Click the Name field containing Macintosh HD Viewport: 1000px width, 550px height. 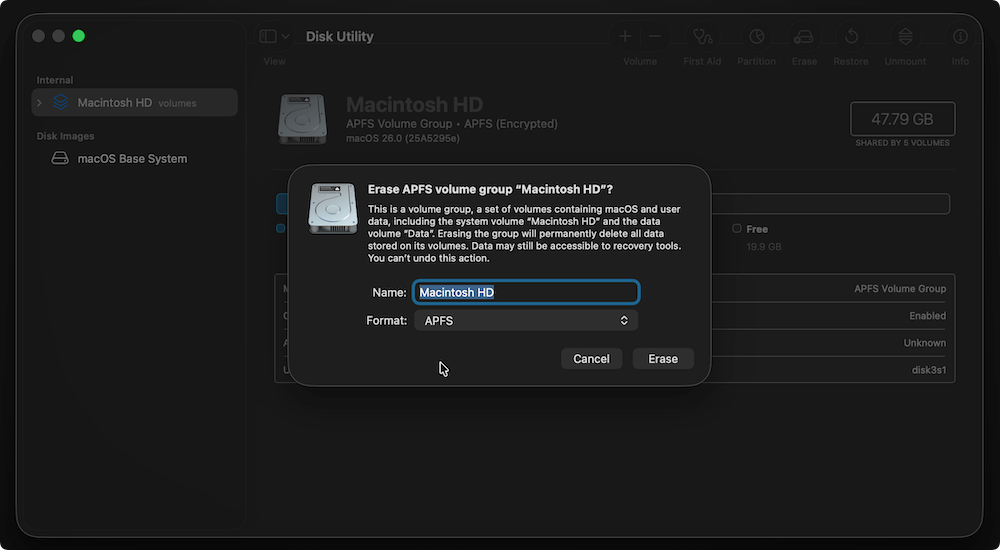[x=526, y=292]
